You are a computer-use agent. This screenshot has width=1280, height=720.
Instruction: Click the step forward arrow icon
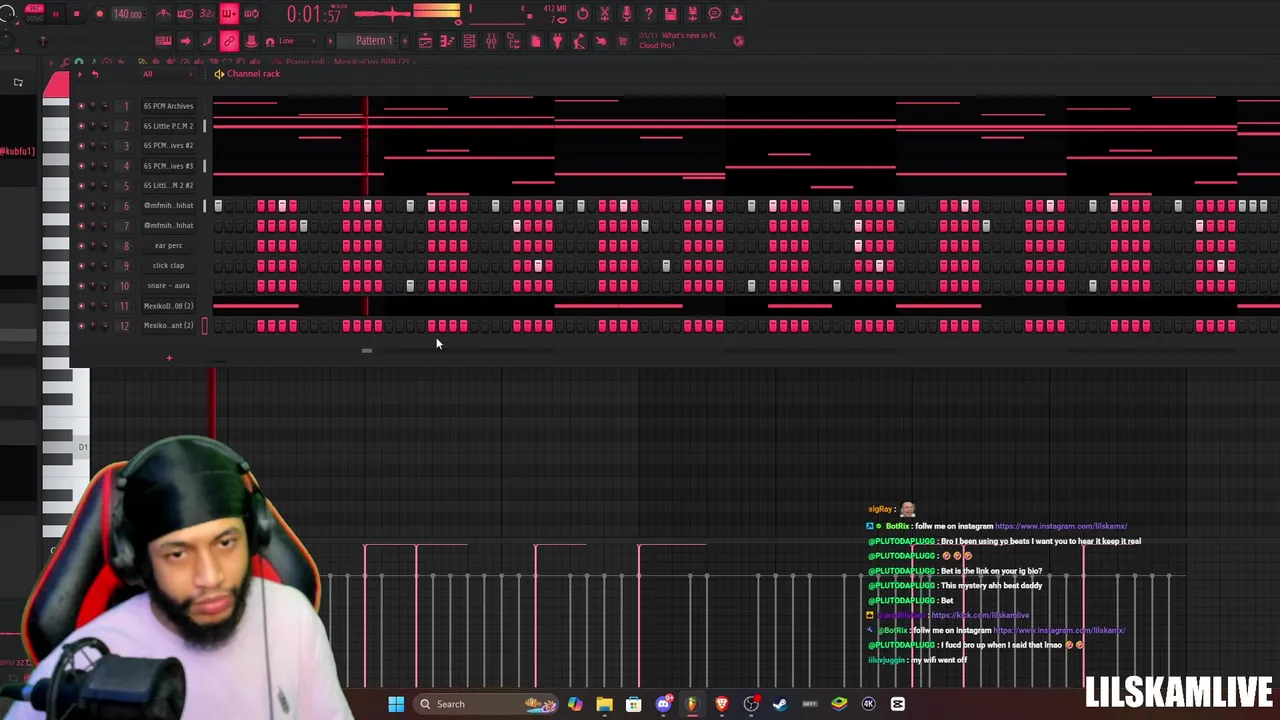185,41
